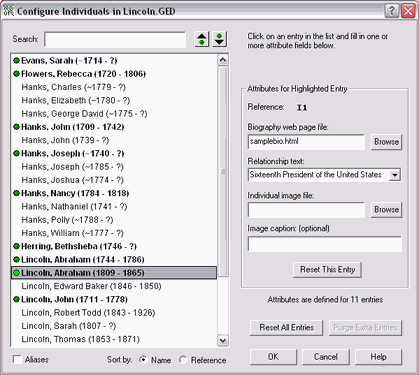
Task: Select Lincoln, Sarah (1807 - ?)
Action: pyautogui.click(x=114, y=326)
